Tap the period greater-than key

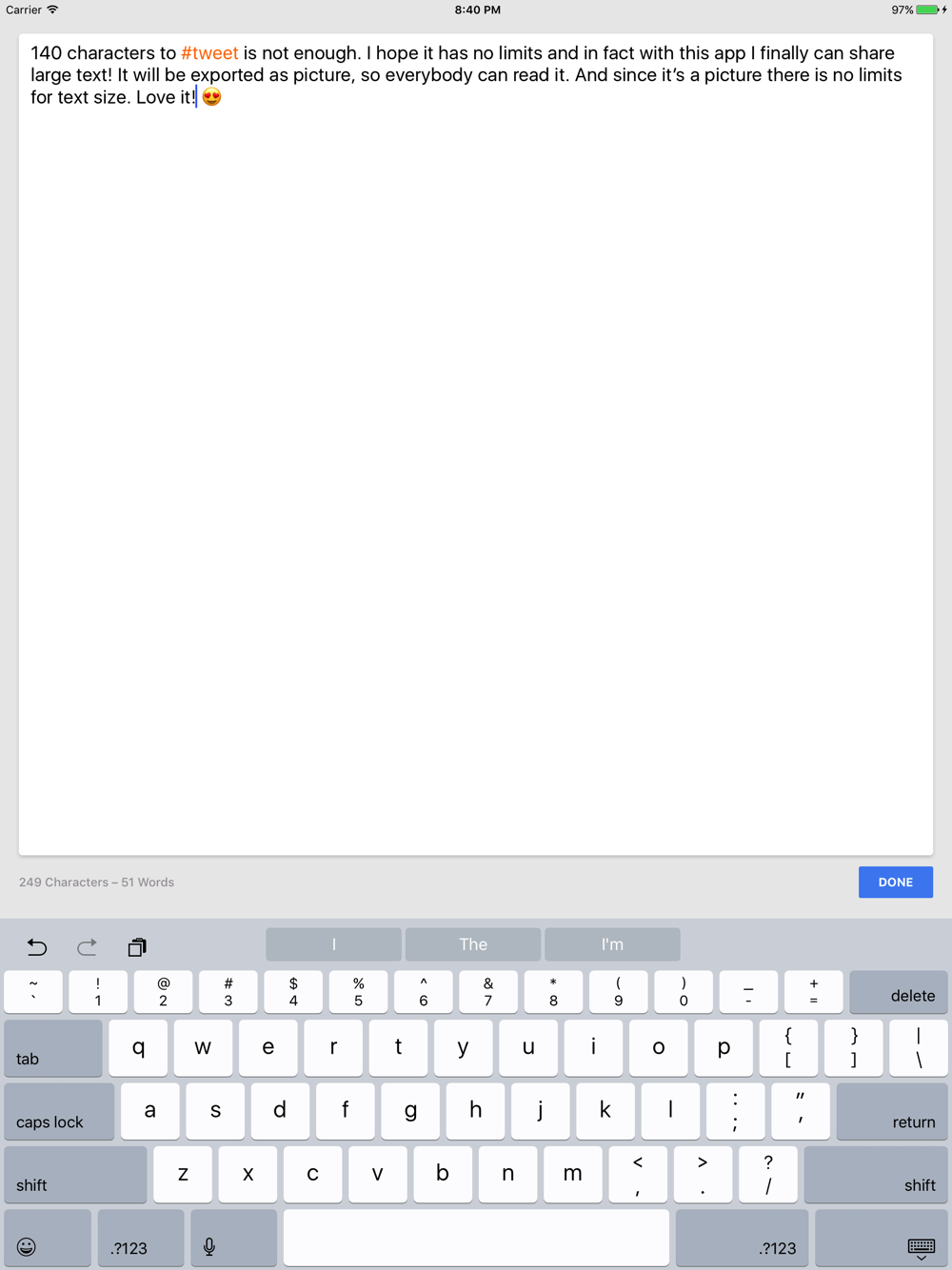703,1175
